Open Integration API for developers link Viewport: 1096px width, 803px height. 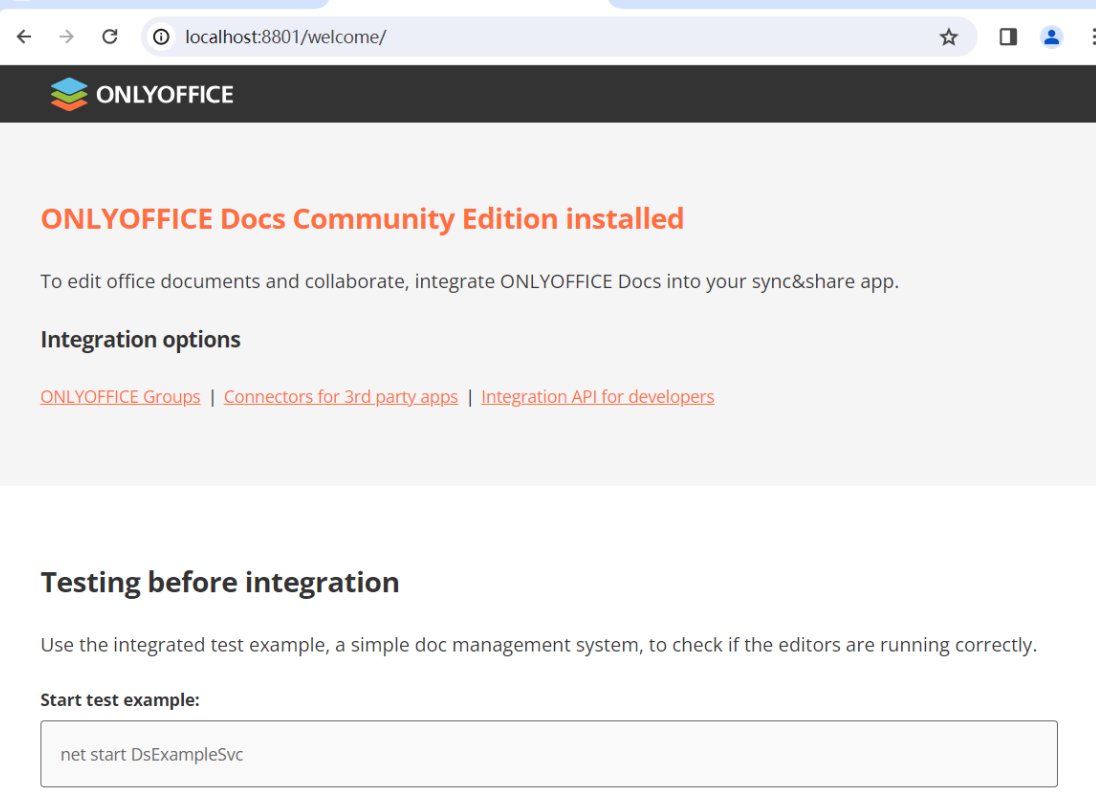pos(597,397)
